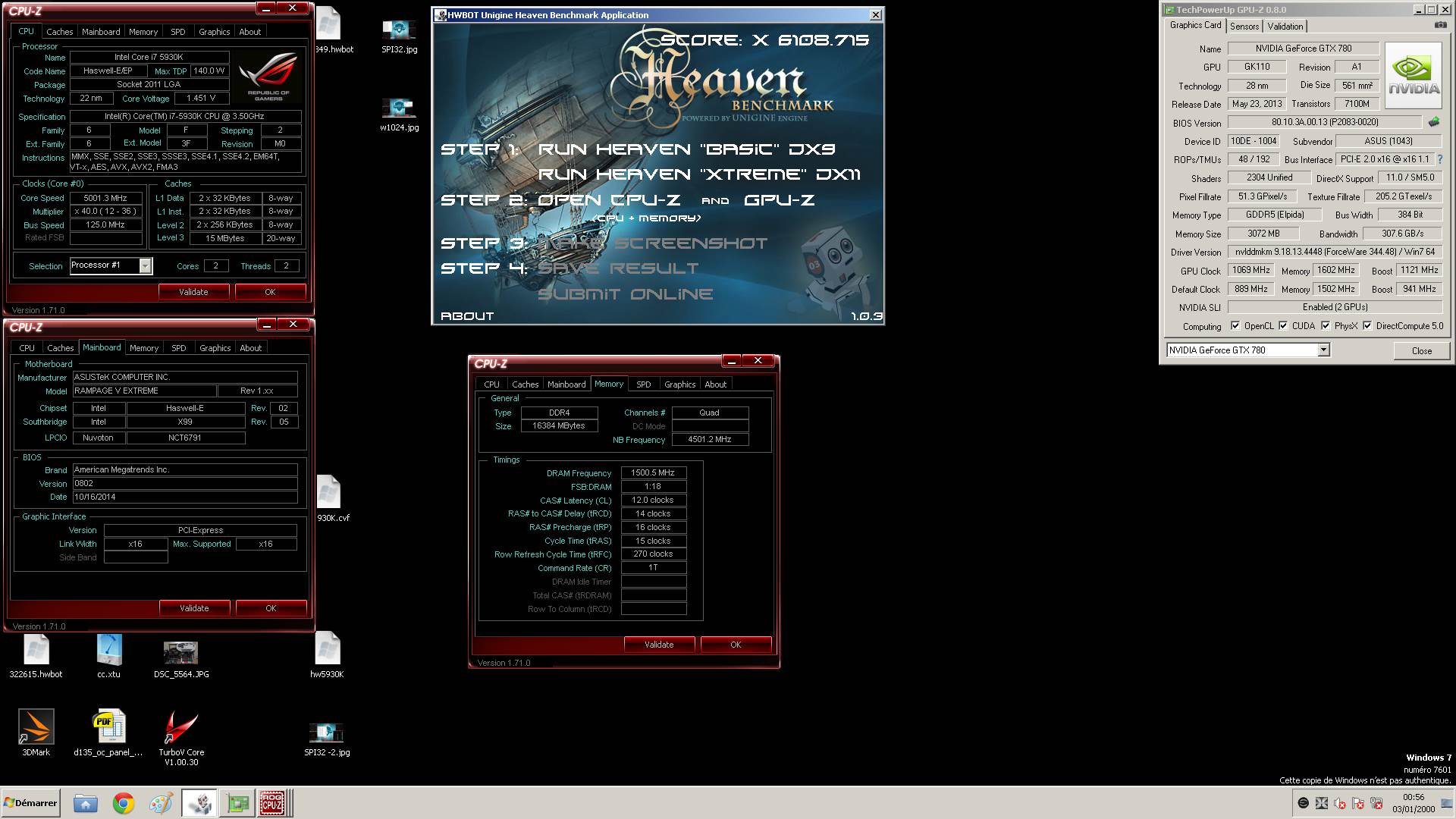
Task: Click the NB Frequency 4501.2 MHz value
Action: [710, 439]
